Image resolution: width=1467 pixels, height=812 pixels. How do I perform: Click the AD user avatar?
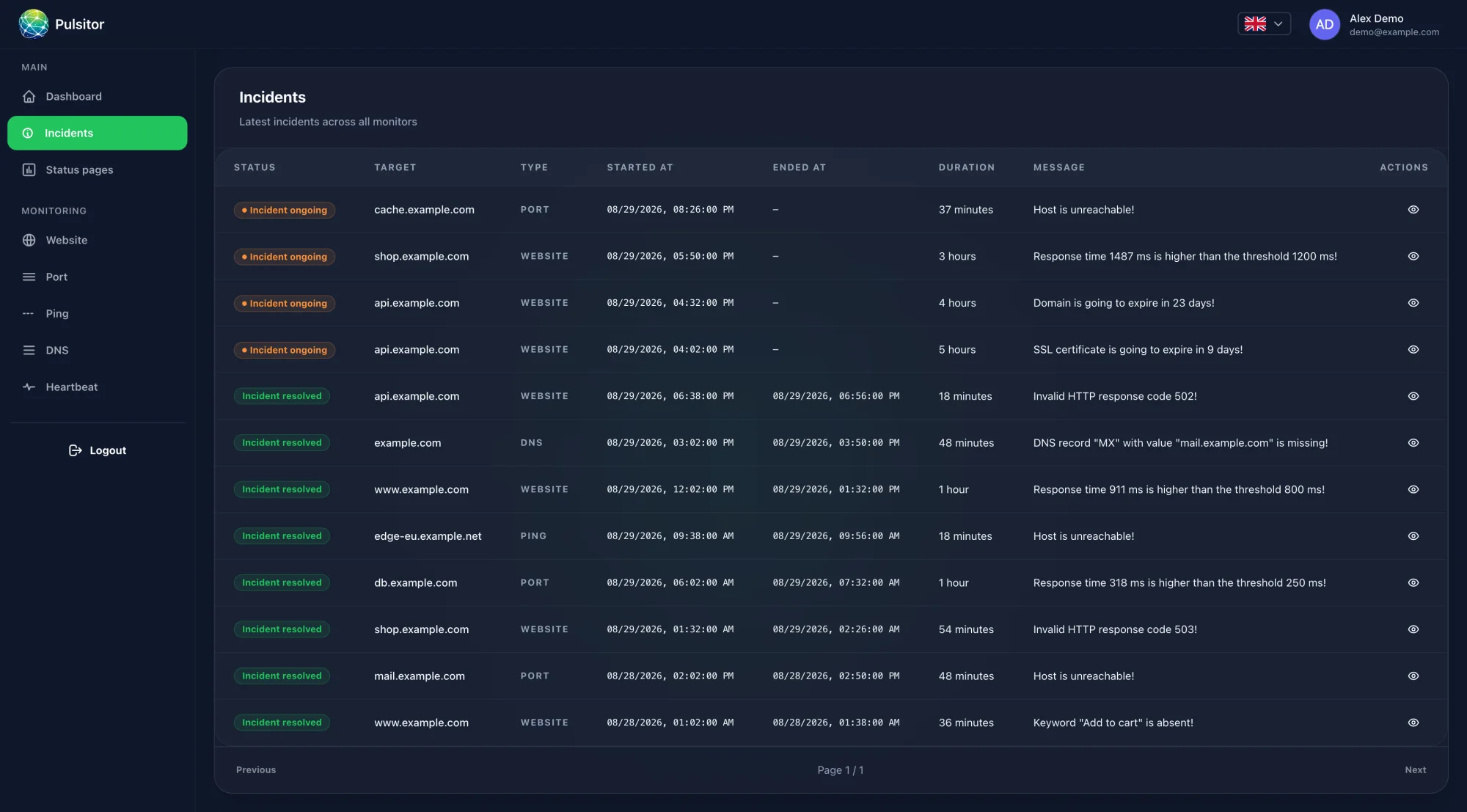click(x=1325, y=24)
